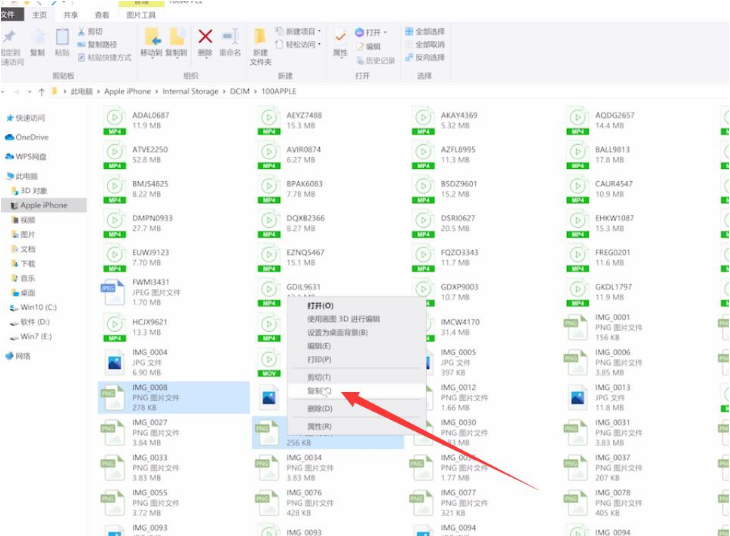This screenshot has width=730, height=536.
Task: Switch to the View (查看) ribbon tab
Action: click(x=102, y=16)
